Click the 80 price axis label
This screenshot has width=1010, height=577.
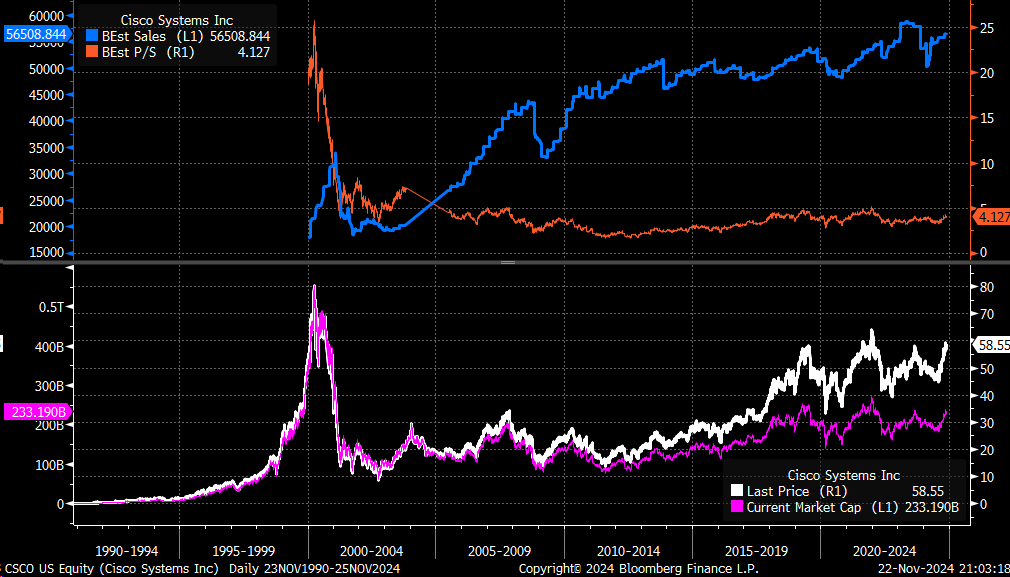(x=987, y=287)
